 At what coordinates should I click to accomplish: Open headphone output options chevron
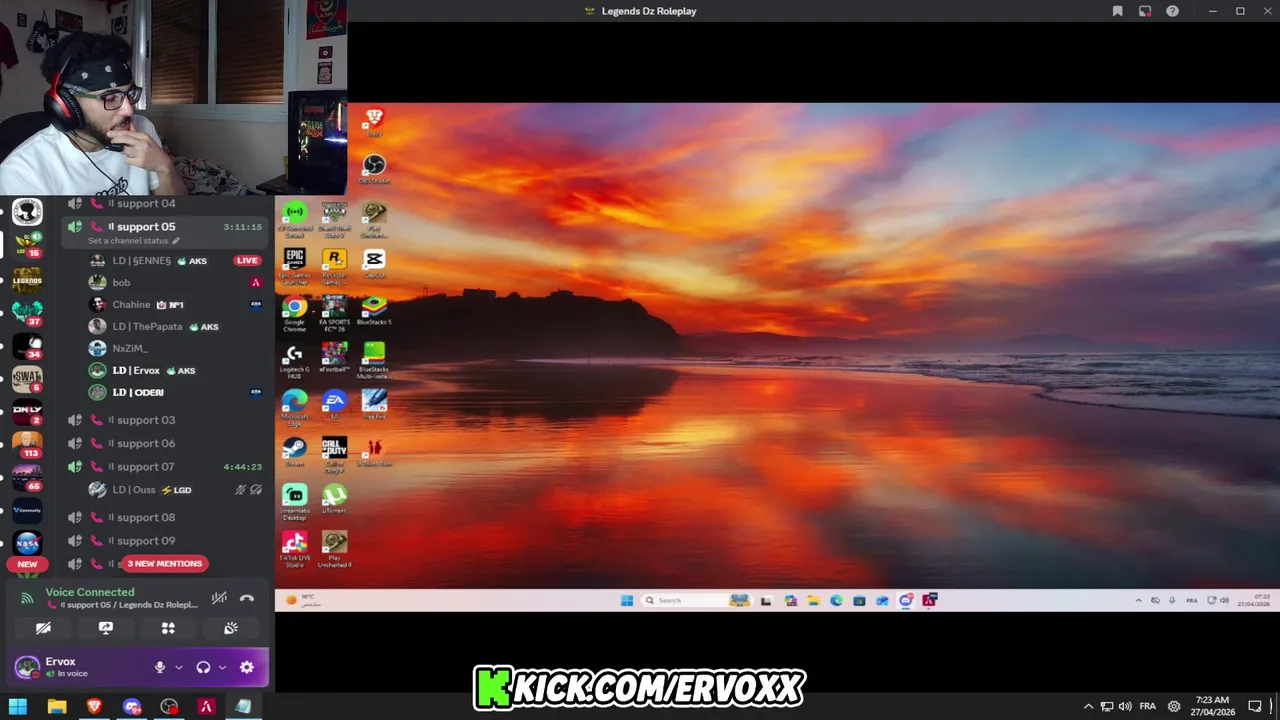(x=222, y=667)
